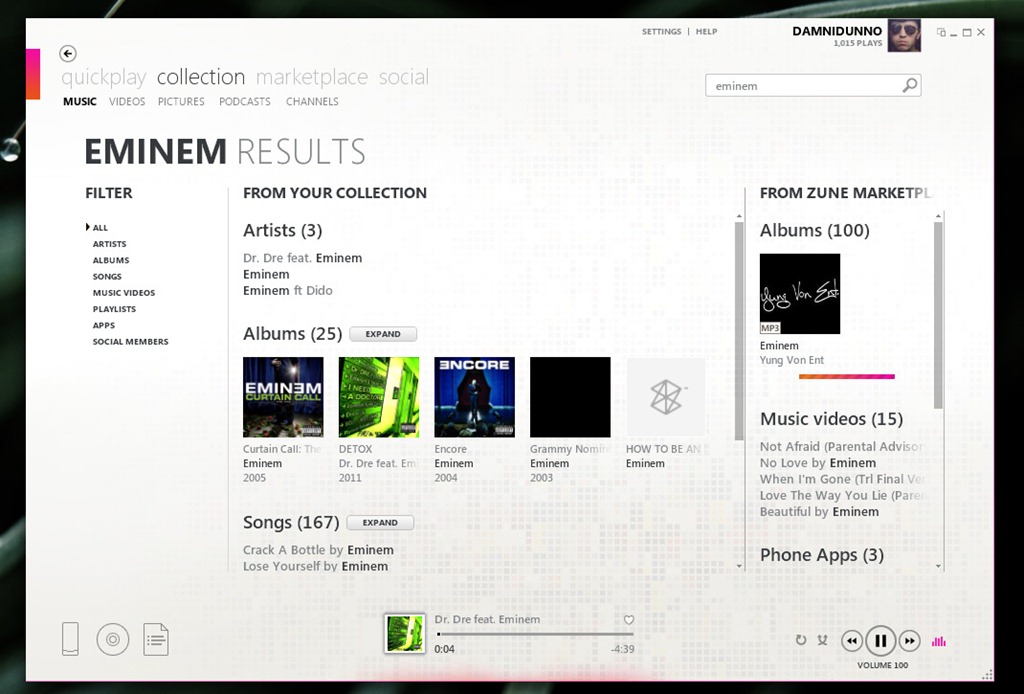Screen dimensions: 1024x694
Task: Click the back arrow button
Action: coord(68,54)
